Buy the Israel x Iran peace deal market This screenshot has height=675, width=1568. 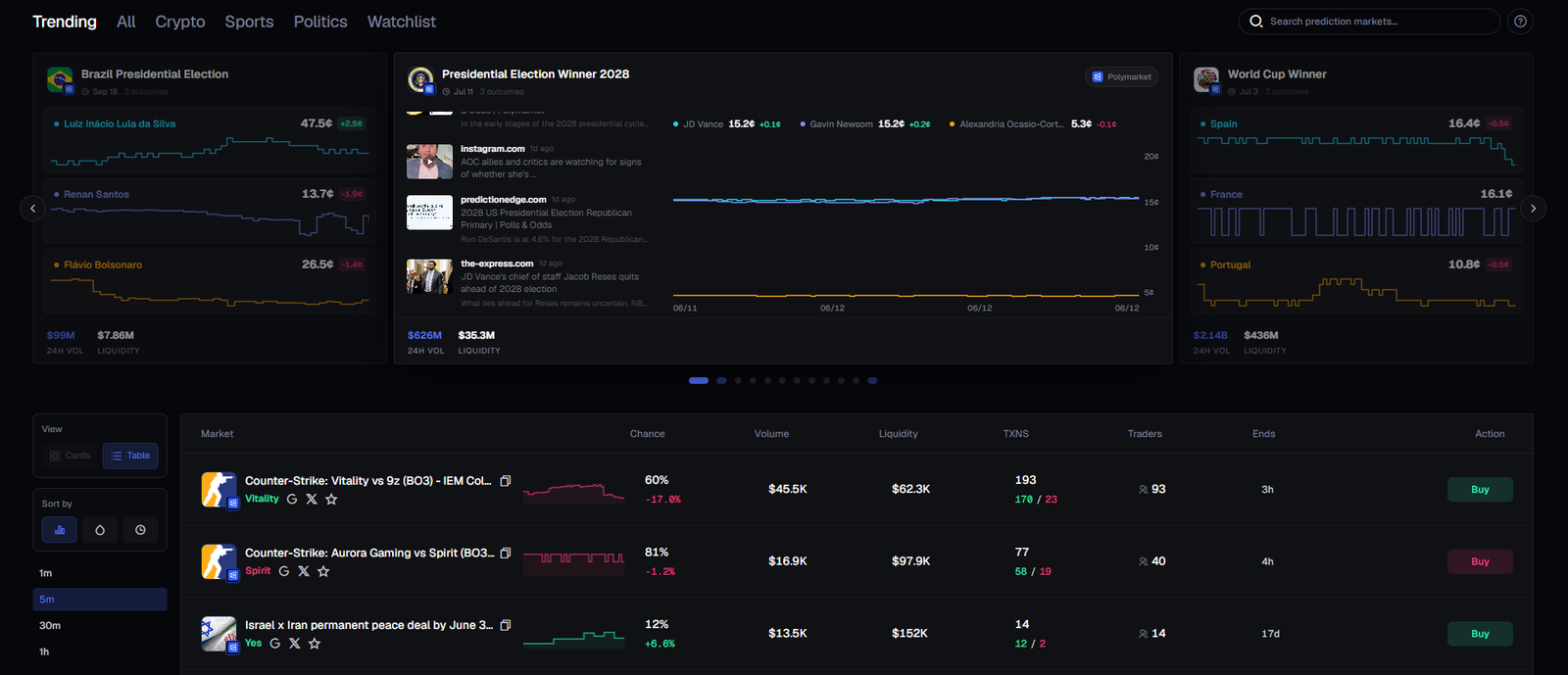1480,634
